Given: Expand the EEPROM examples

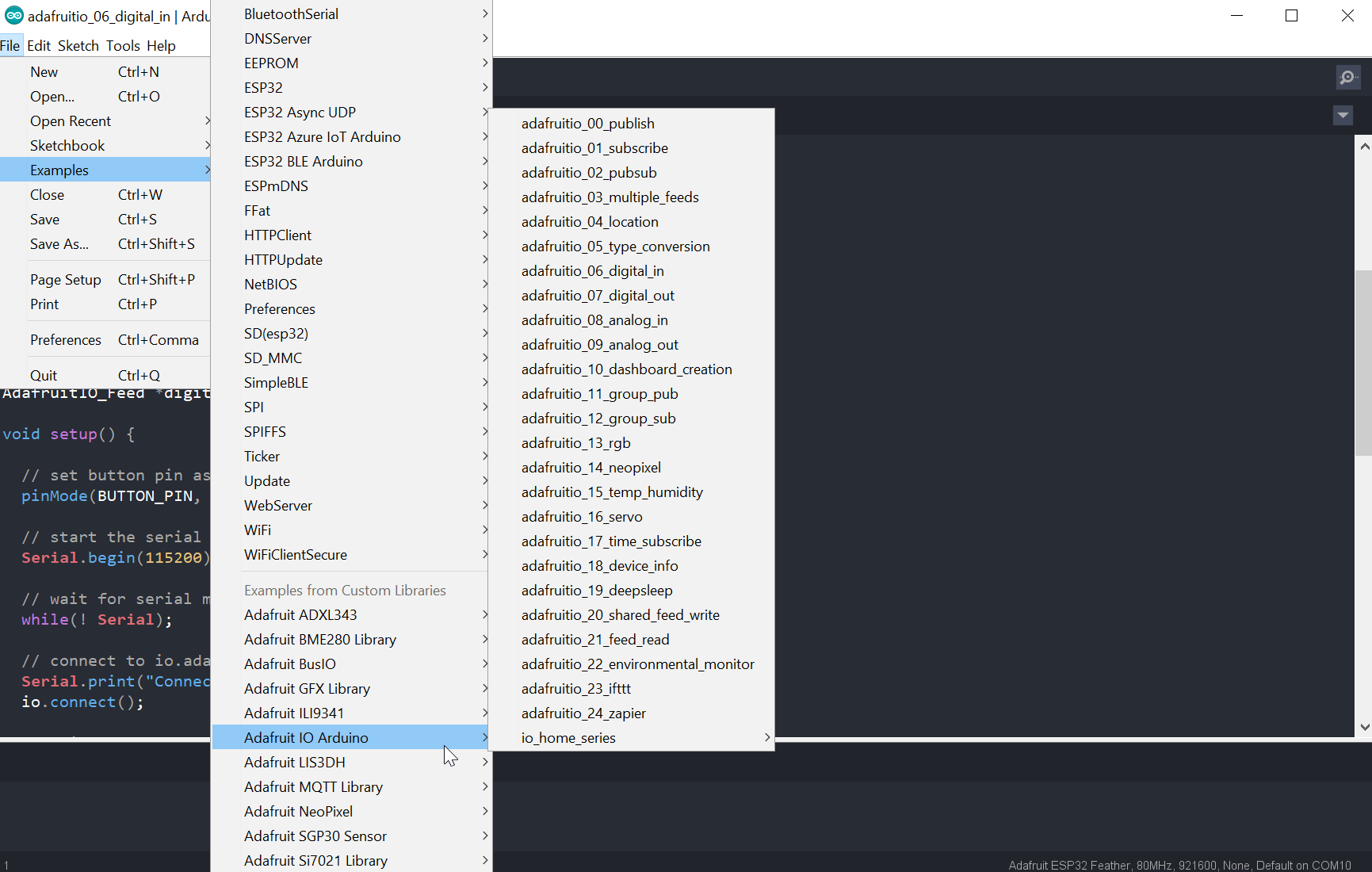Looking at the screenshot, I should click(352, 63).
